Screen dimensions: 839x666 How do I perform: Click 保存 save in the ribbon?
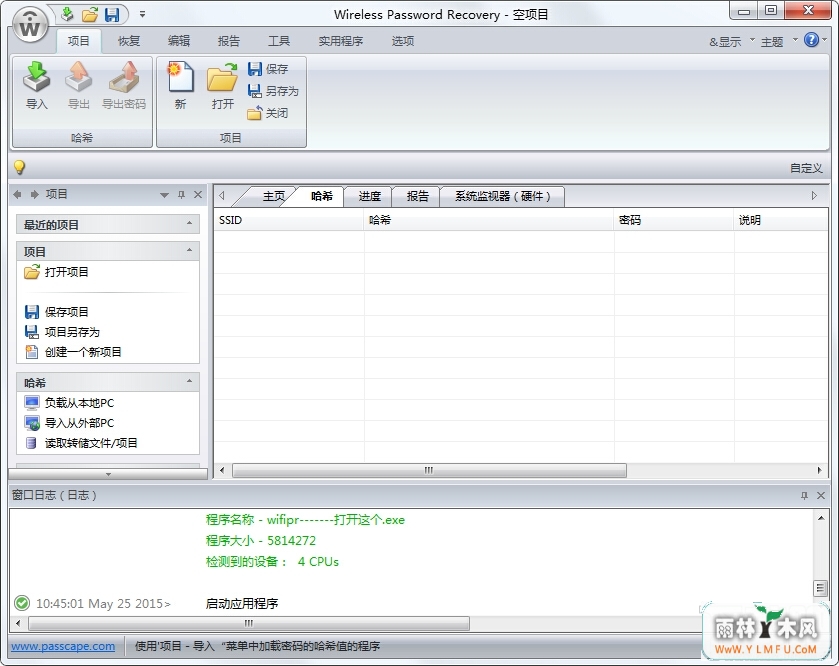[x=268, y=69]
